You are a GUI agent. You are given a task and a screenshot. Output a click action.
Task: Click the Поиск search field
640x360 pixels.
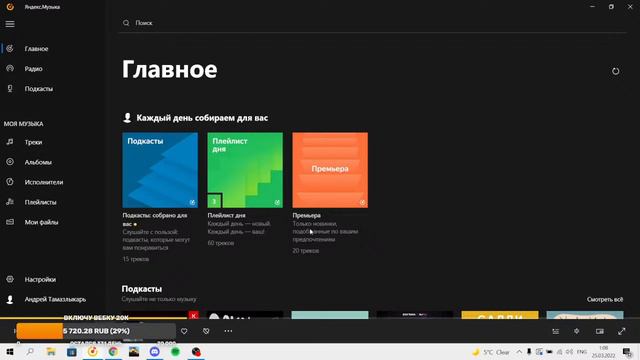(x=373, y=23)
